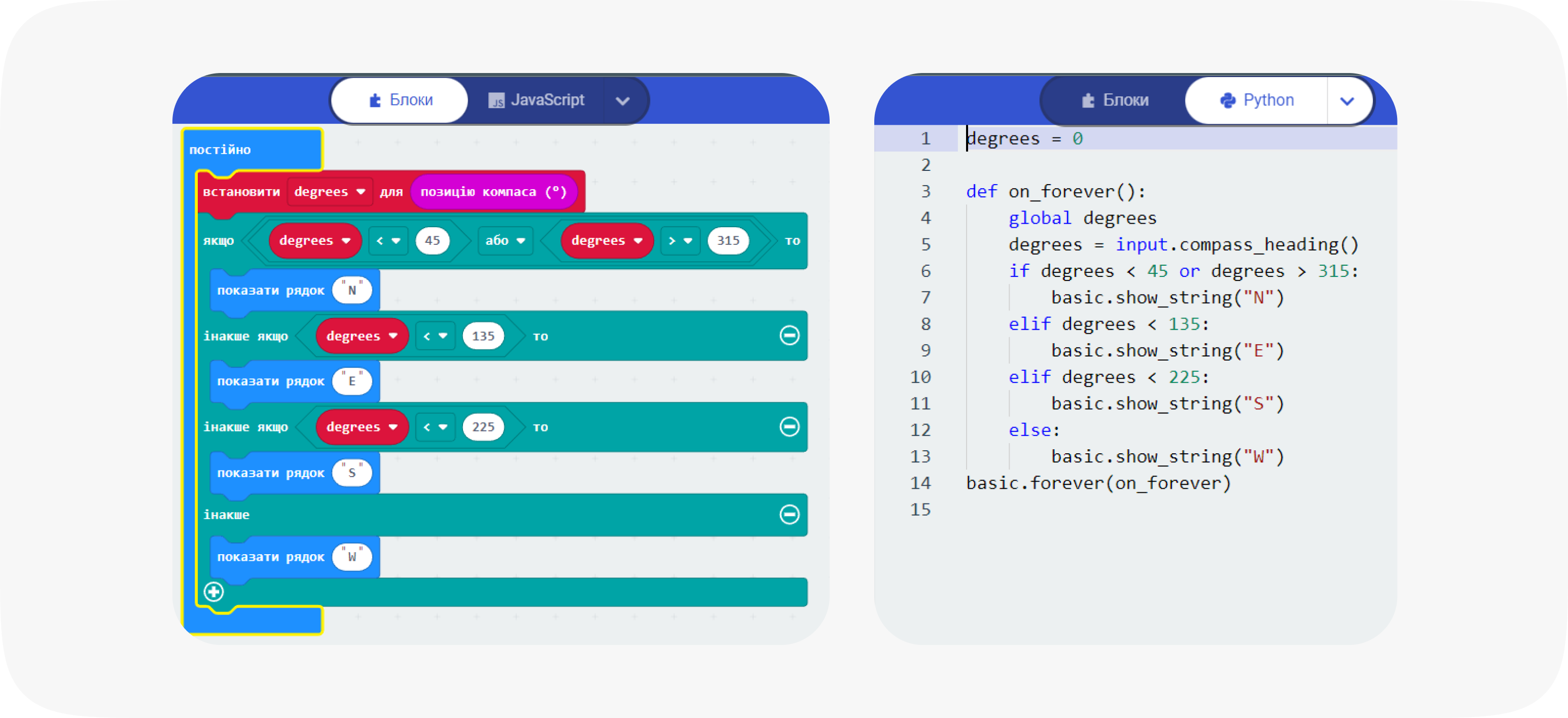Click the Python logo icon
This screenshot has width=1568, height=718.
[1228, 100]
